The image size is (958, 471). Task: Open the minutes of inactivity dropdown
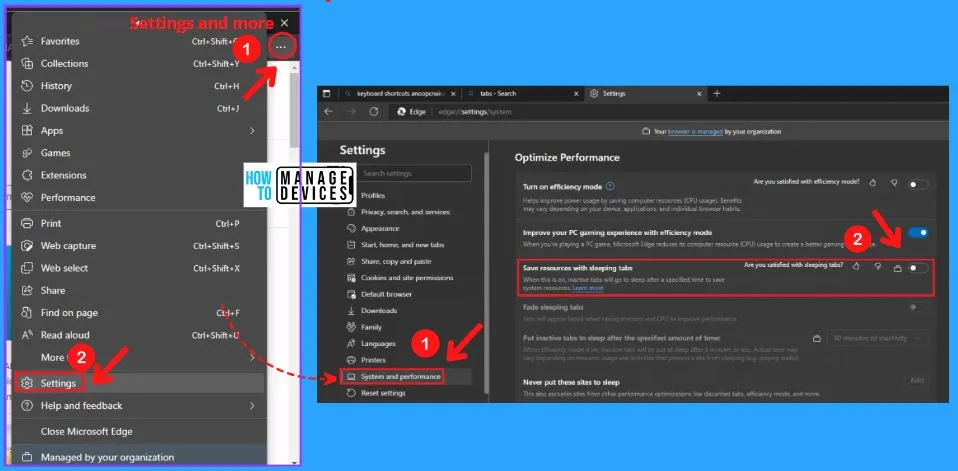tap(878, 338)
